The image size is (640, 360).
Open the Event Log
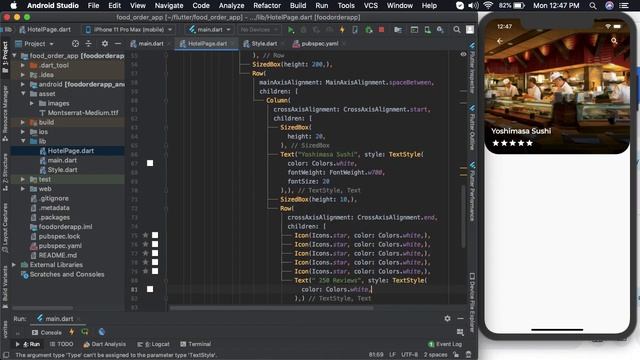pyautogui.click(x=445, y=344)
